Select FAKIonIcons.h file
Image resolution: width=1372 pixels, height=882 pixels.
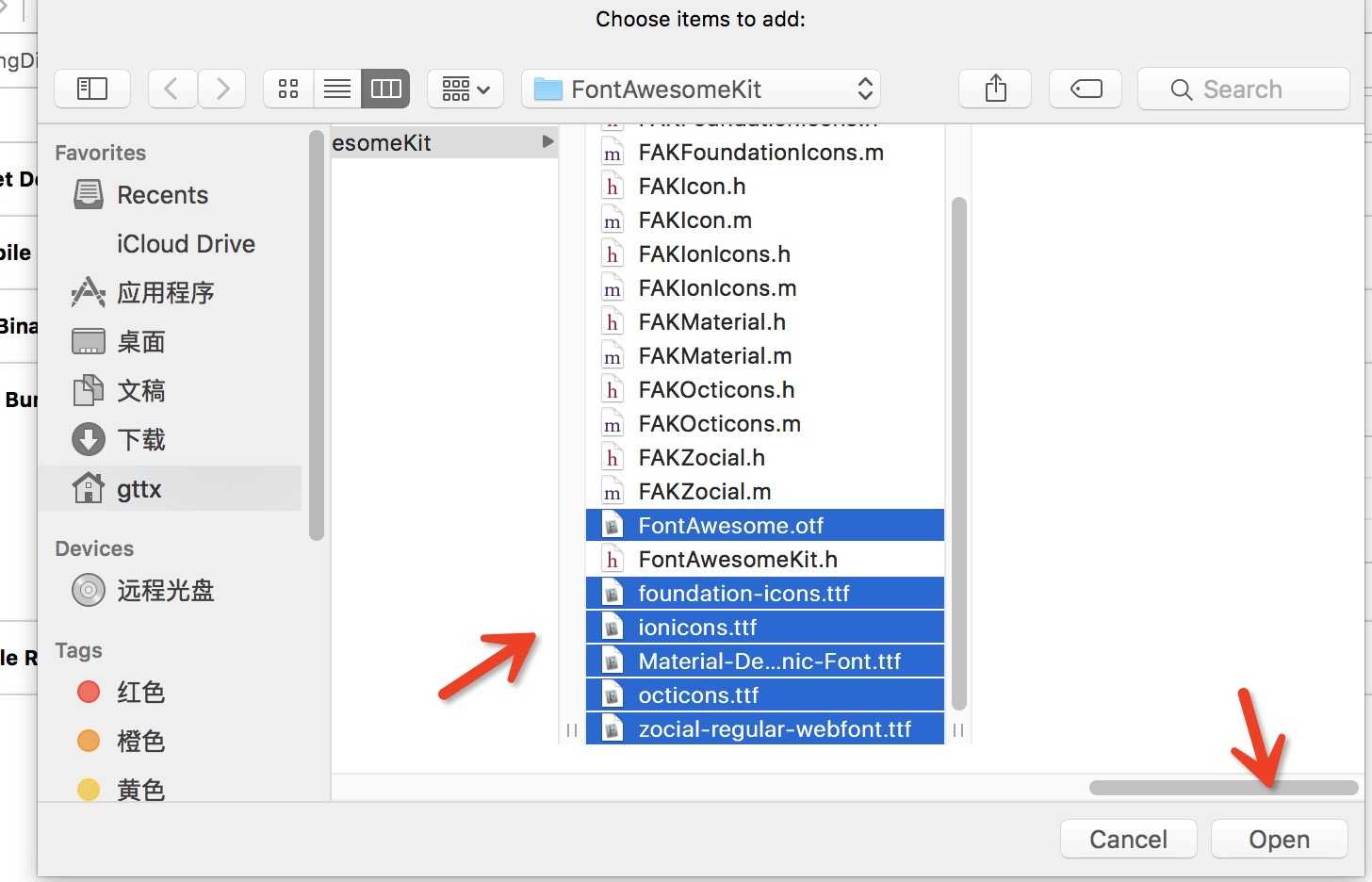[764, 254]
